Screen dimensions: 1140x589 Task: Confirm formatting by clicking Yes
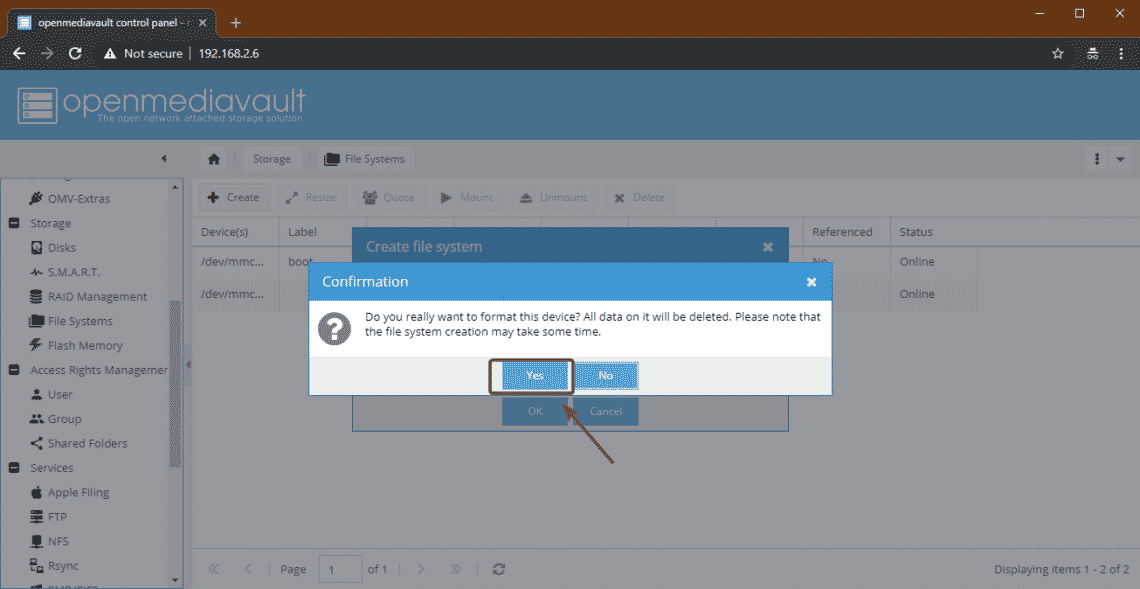[x=534, y=376]
